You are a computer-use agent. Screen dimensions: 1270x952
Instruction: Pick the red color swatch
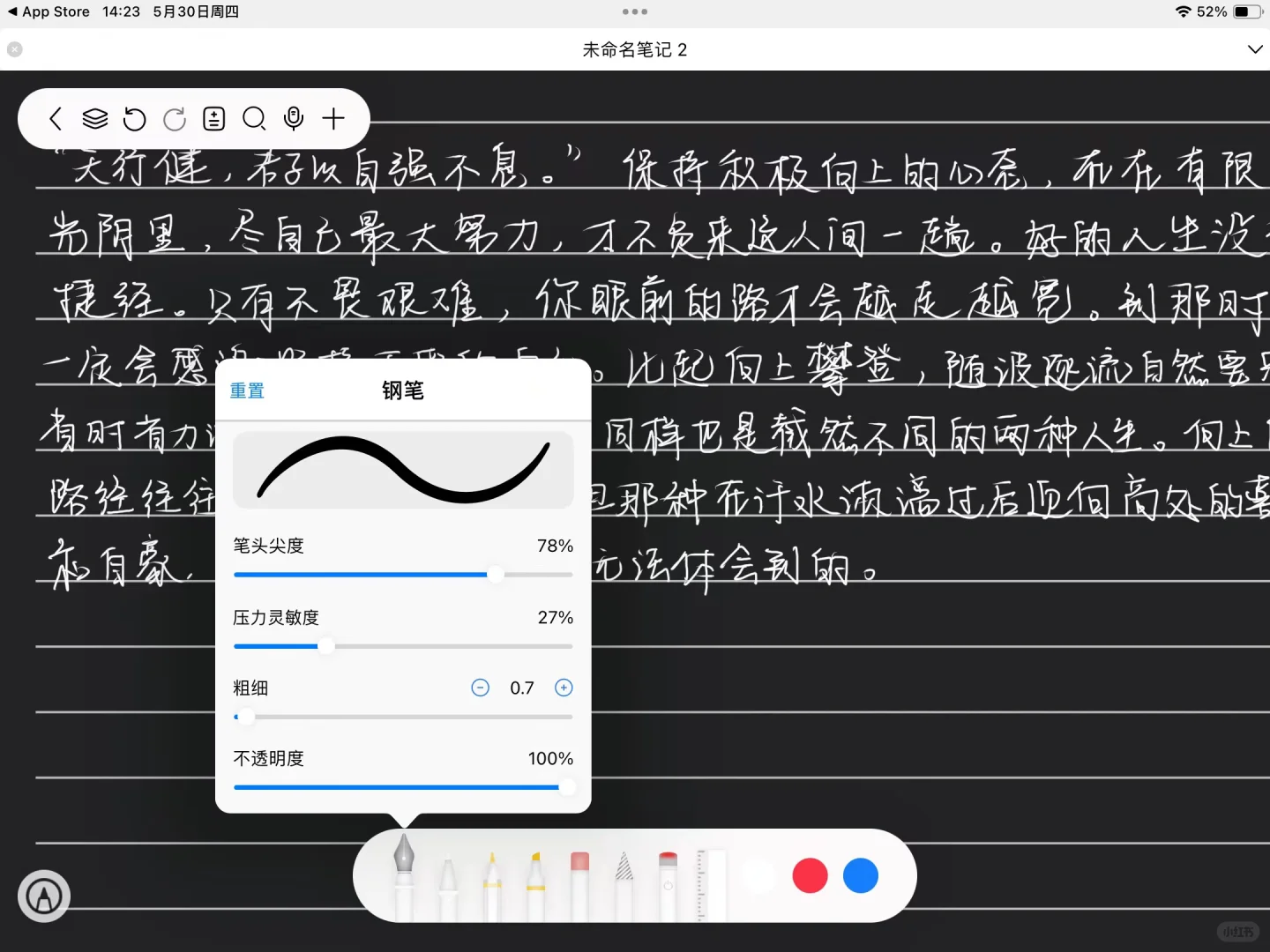tap(810, 875)
